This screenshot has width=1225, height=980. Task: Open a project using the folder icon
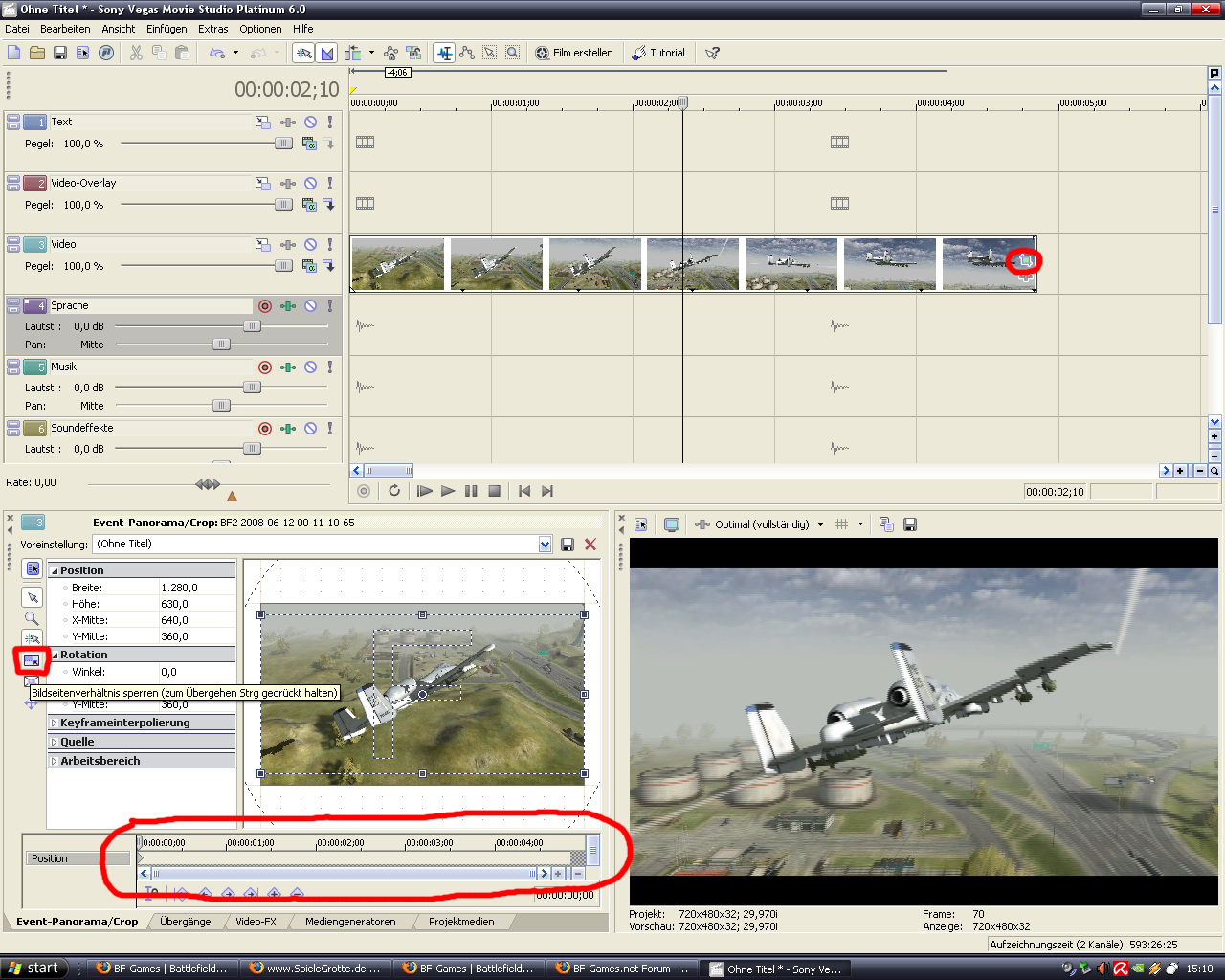click(37, 53)
